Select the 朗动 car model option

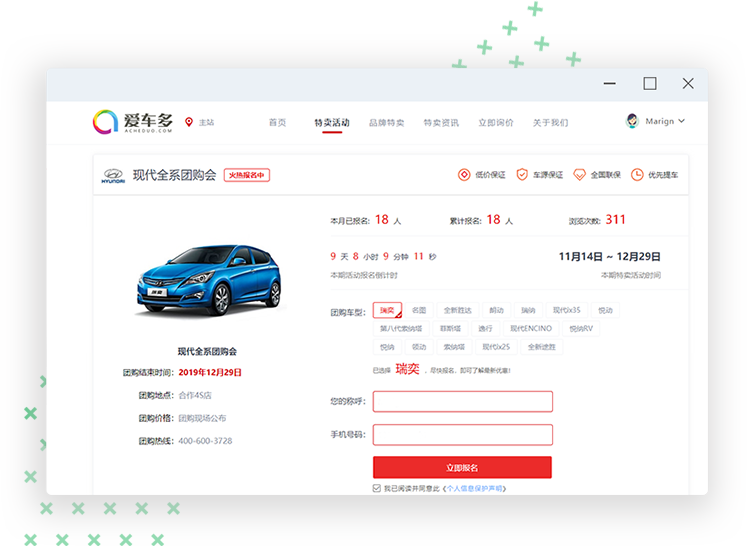(496, 310)
